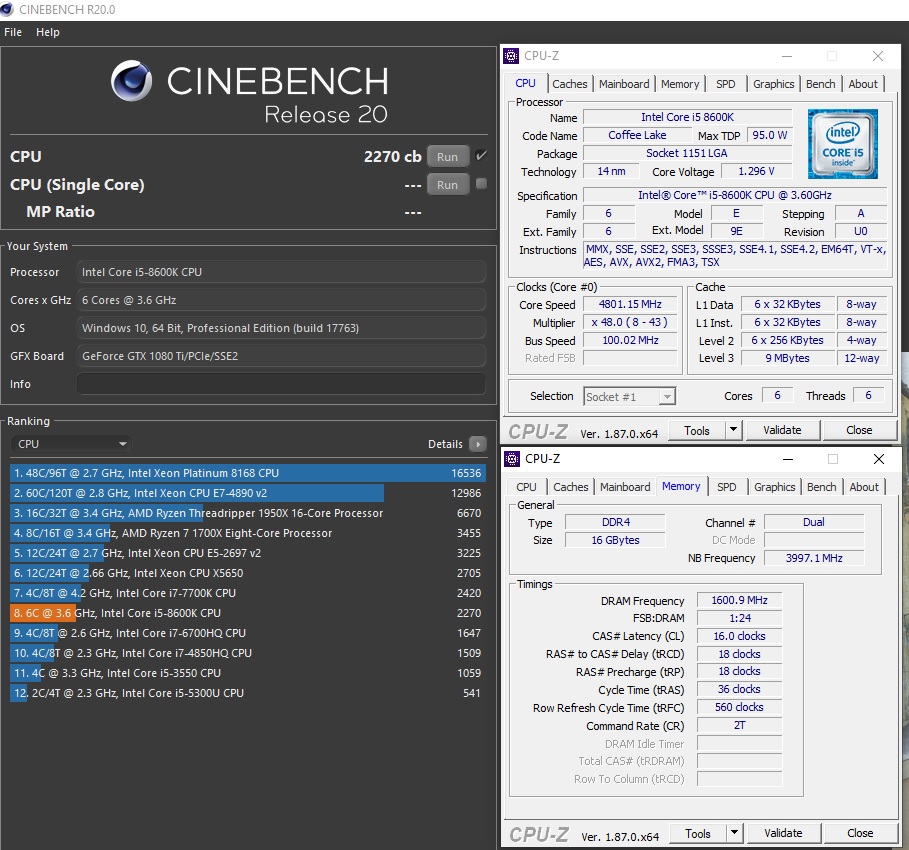Expand Tools dropdown arrow in lower CPU-Z window
Viewport: 909px width, 850px height.
pyautogui.click(x=735, y=833)
